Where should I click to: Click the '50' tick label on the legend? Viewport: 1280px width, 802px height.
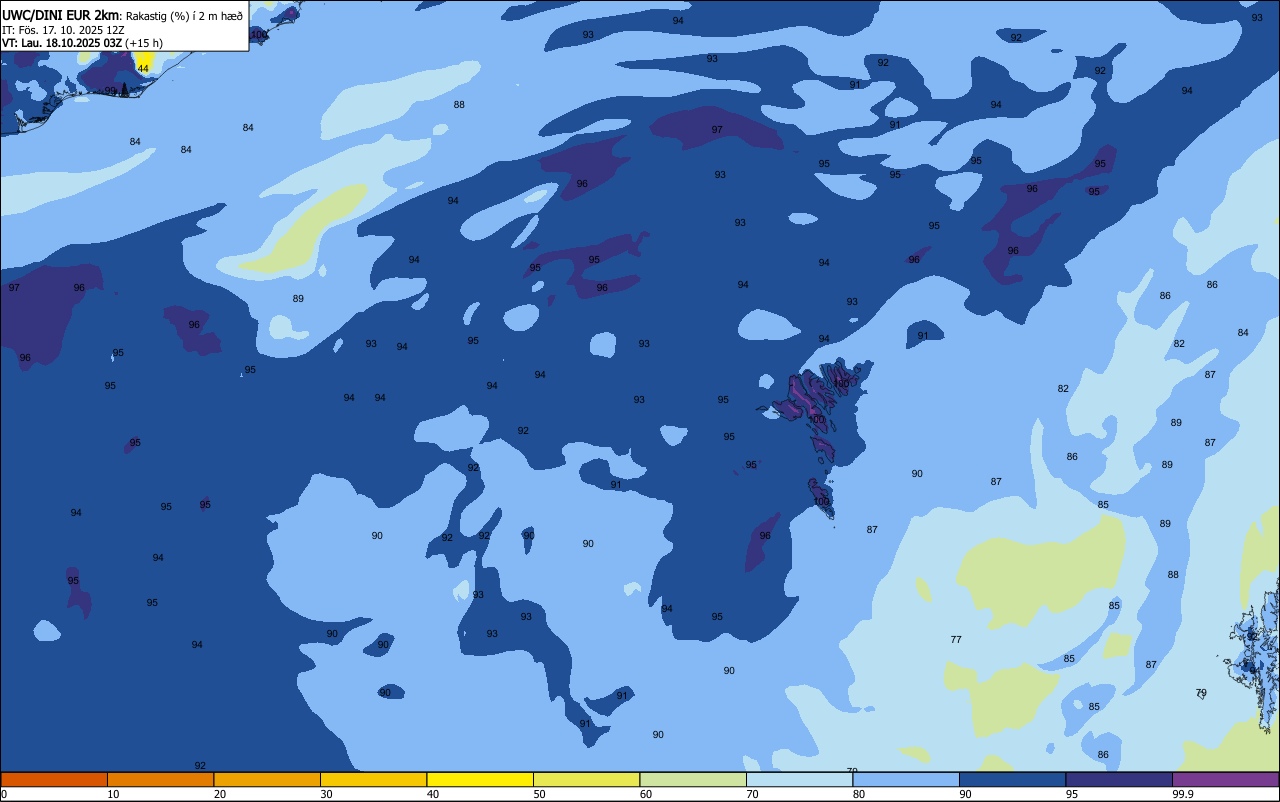pyautogui.click(x=539, y=794)
